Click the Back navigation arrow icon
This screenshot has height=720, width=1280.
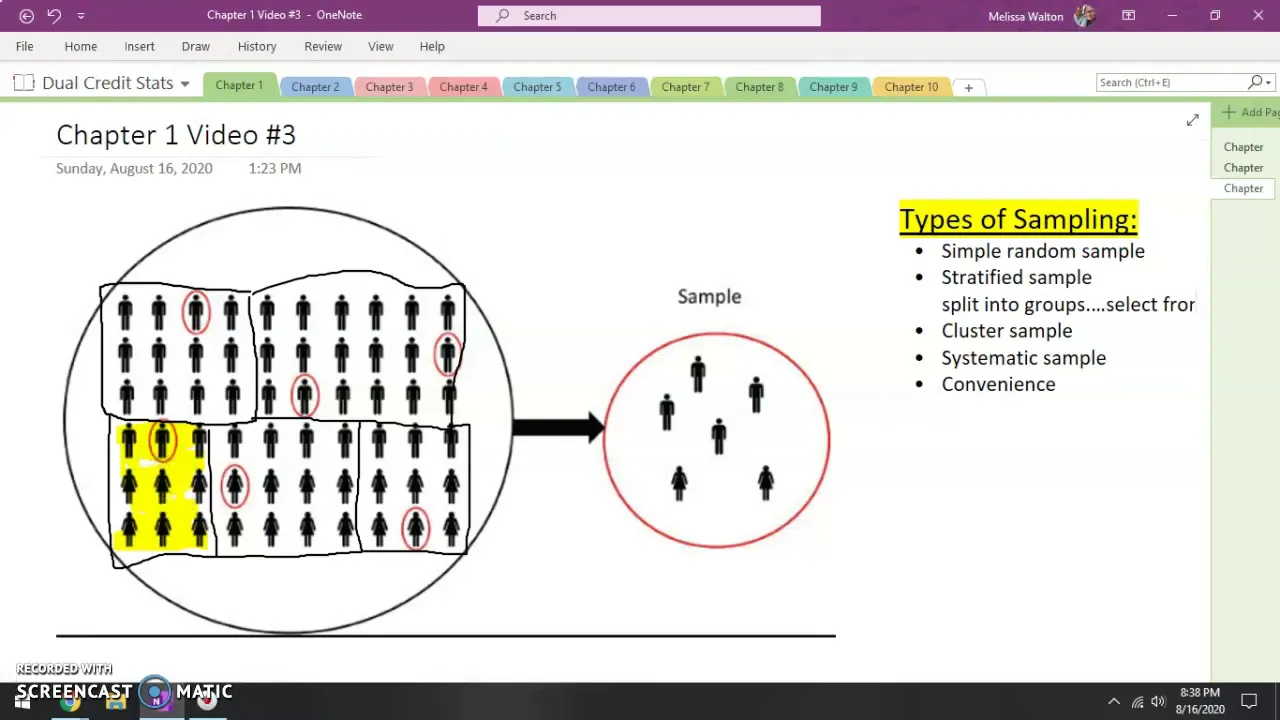(x=26, y=15)
